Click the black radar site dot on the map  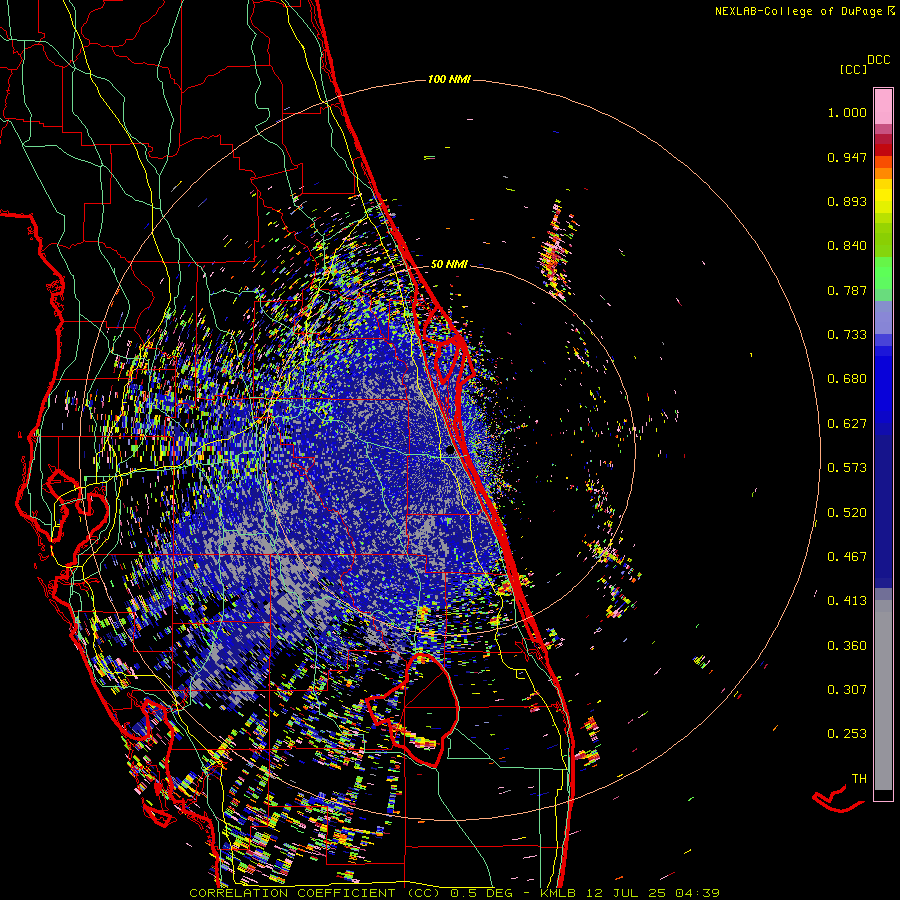pyautogui.click(x=449, y=451)
